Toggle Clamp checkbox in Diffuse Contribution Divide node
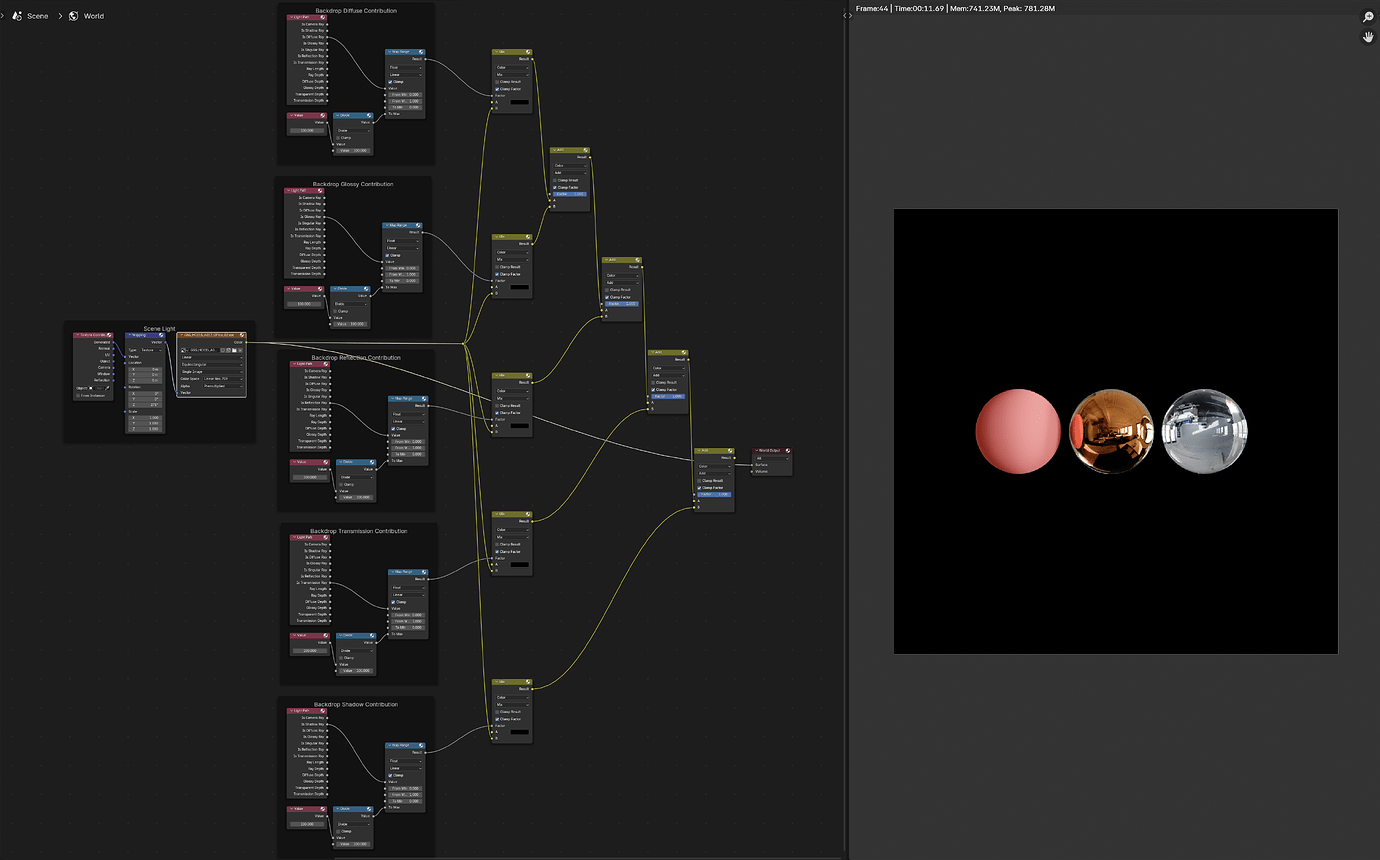This screenshot has height=860, width=1380. click(338, 137)
